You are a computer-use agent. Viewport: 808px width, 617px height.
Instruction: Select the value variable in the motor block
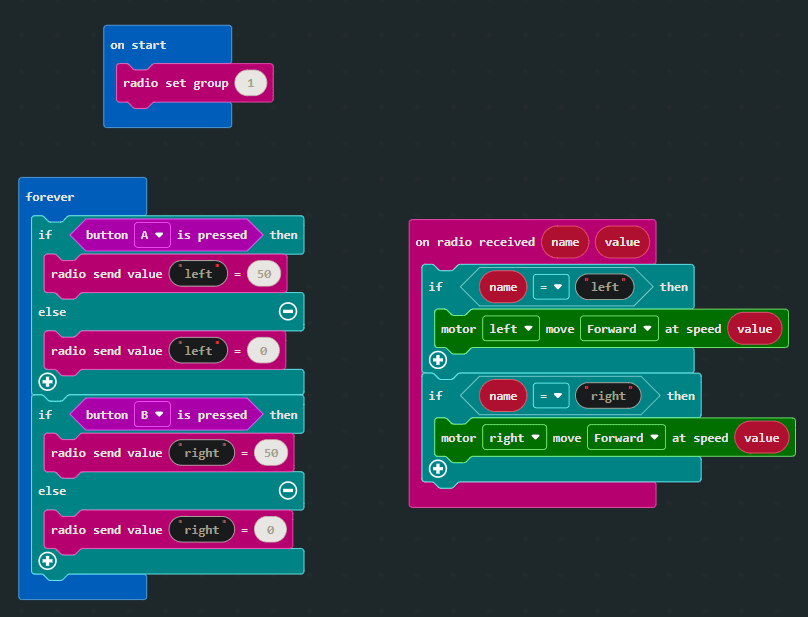pos(754,328)
